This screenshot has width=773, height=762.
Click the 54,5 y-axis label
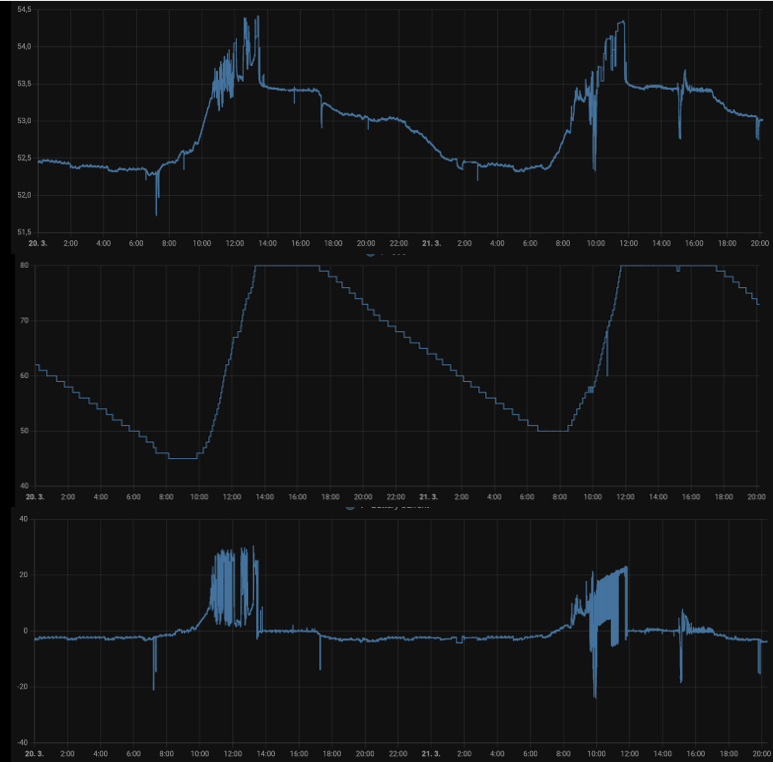coord(24,9)
